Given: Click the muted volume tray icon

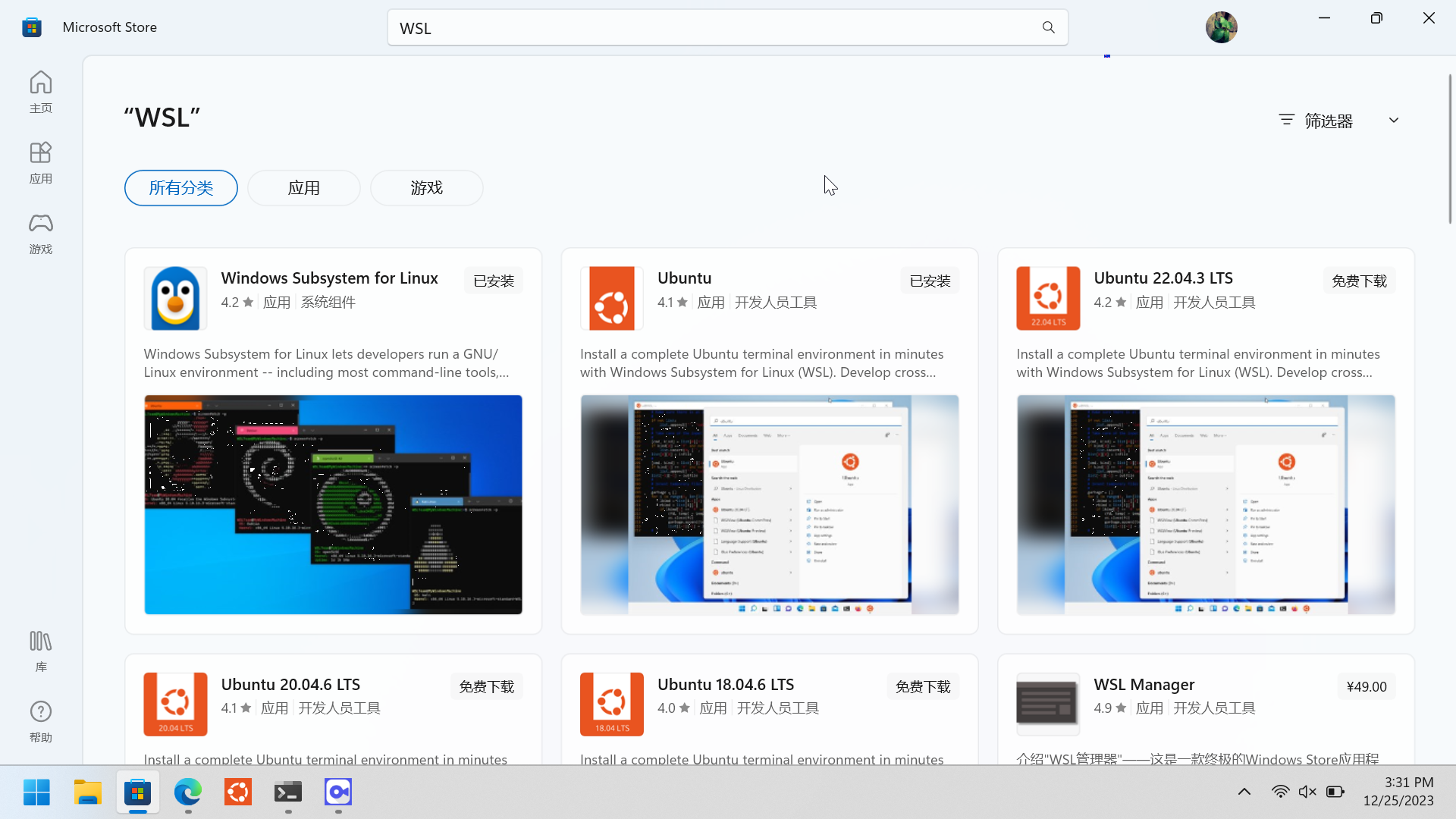Looking at the screenshot, I should click(1307, 792).
